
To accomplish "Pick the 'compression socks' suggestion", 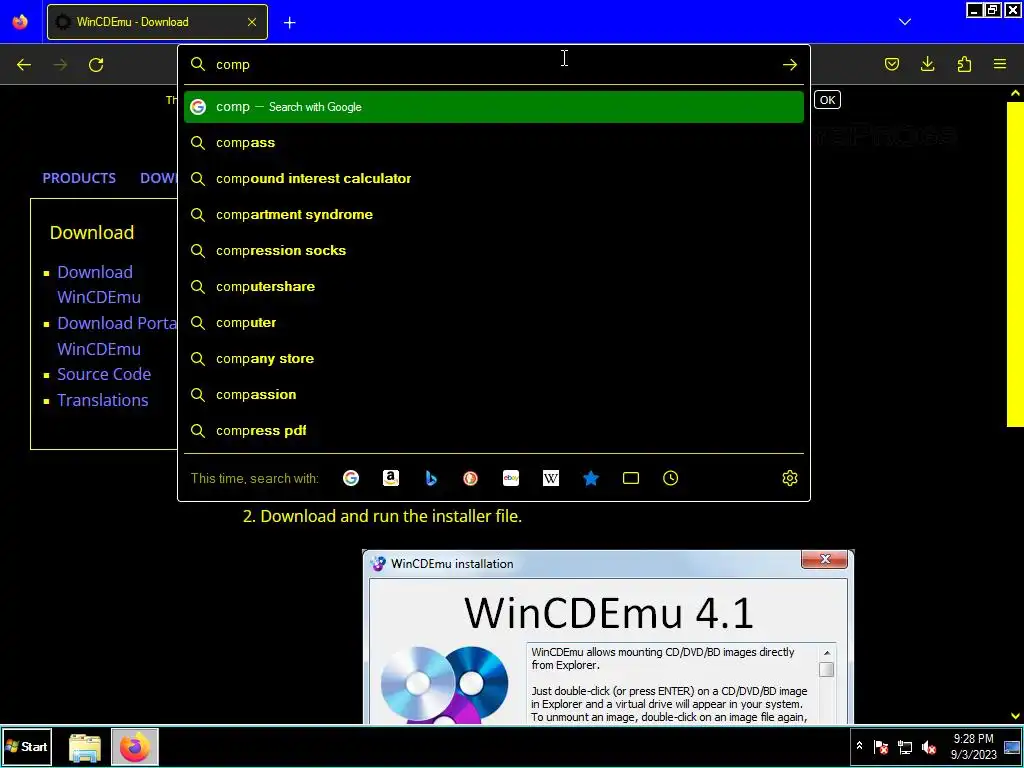I will click(x=494, y=250).
